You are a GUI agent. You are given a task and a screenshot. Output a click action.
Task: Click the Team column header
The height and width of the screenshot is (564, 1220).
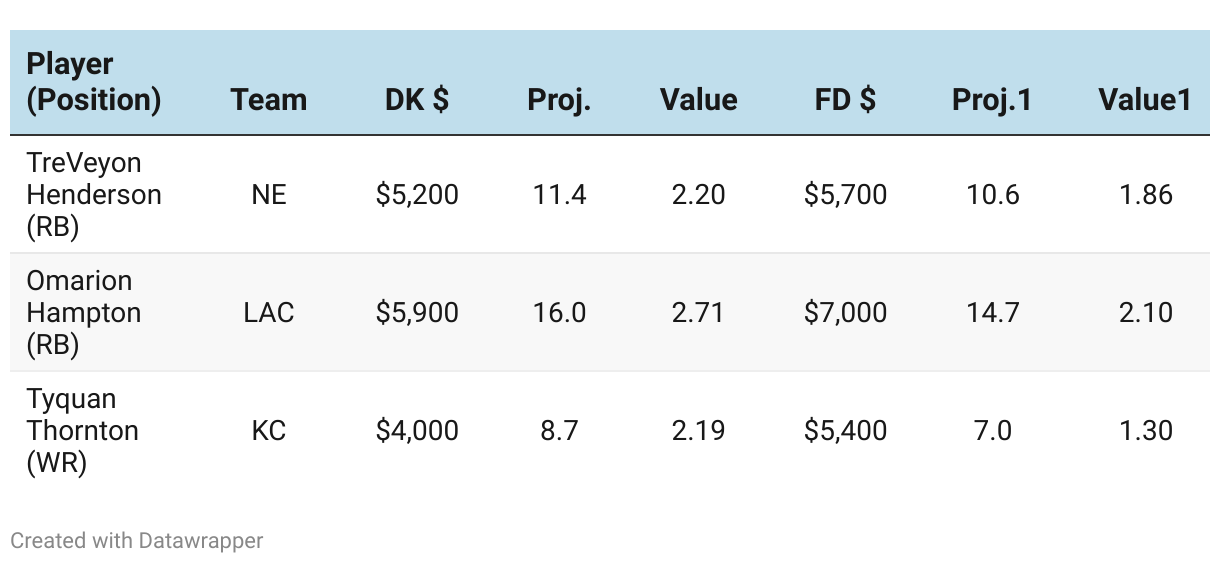(x=268, y=99)
